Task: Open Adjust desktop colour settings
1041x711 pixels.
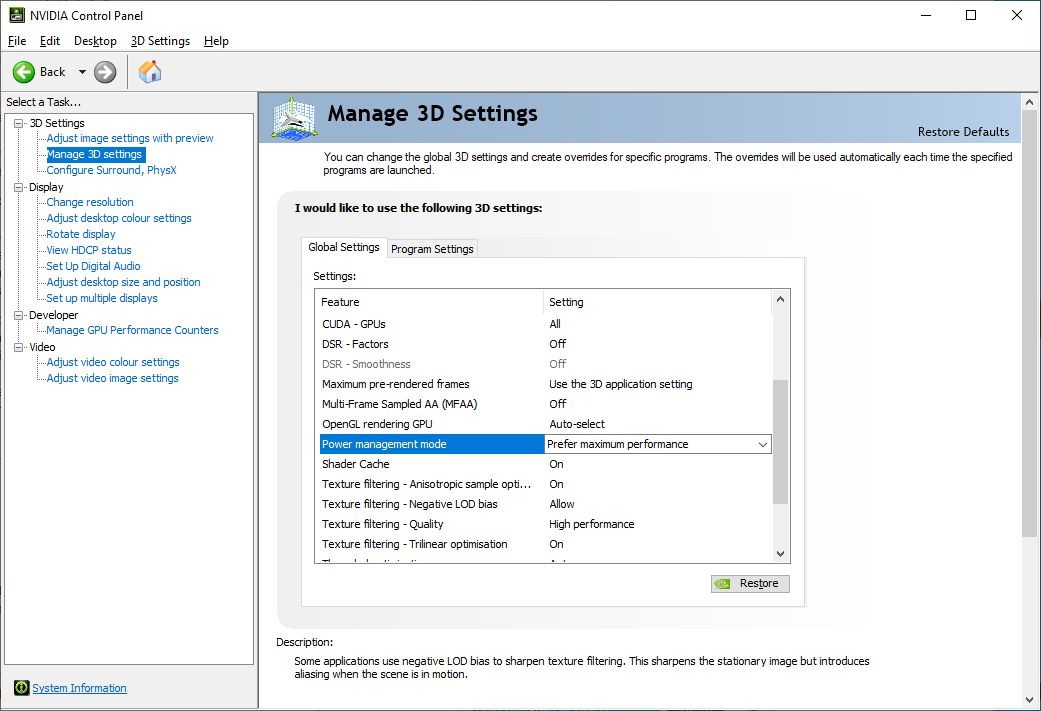Action: point(119,218)
